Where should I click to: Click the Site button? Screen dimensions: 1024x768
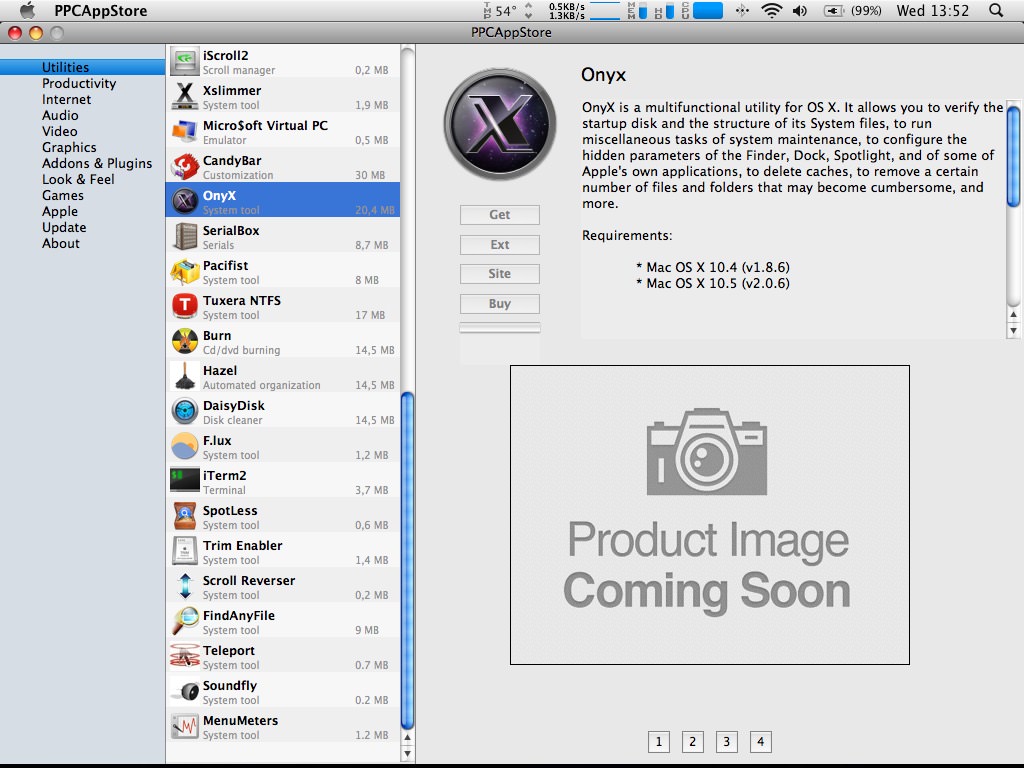pos(500,274)
